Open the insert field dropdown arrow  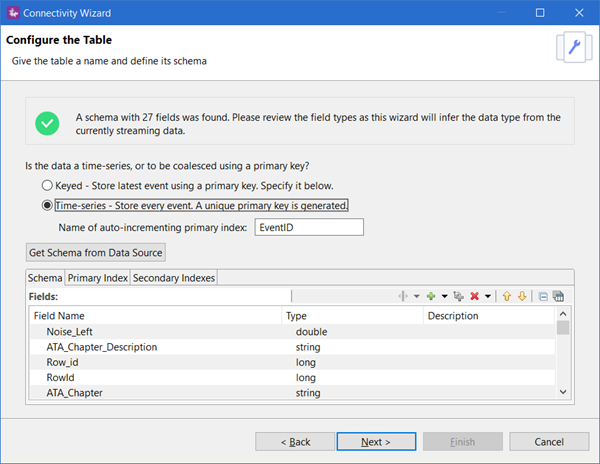(417, 296)
